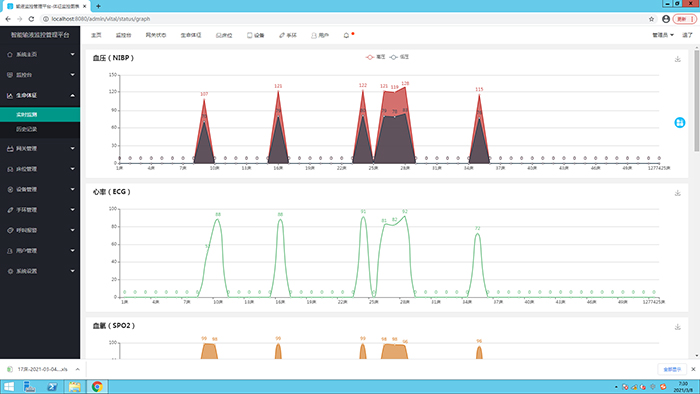Download the blood pressure NIBP chart image
Screen dimensions: 700x394
[677, 59]
